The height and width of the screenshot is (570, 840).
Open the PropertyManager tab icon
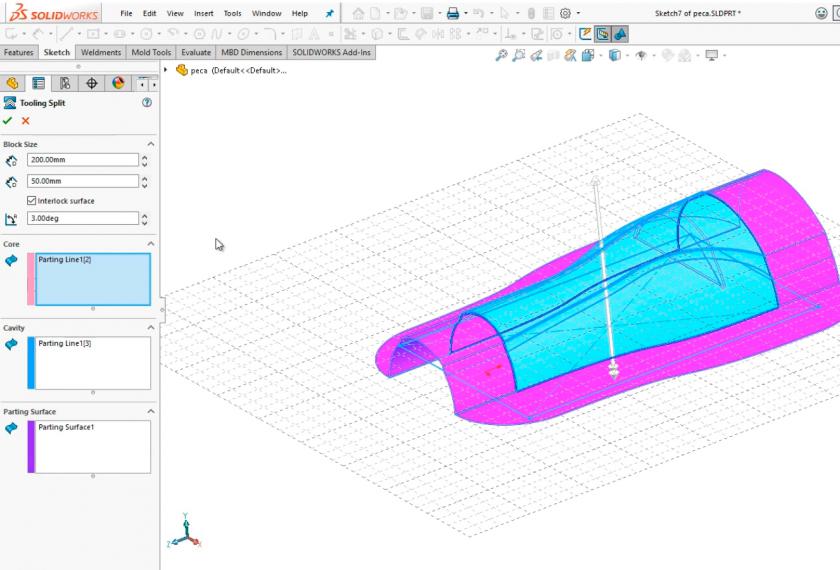pyautogui.click(x=39, y=83)
